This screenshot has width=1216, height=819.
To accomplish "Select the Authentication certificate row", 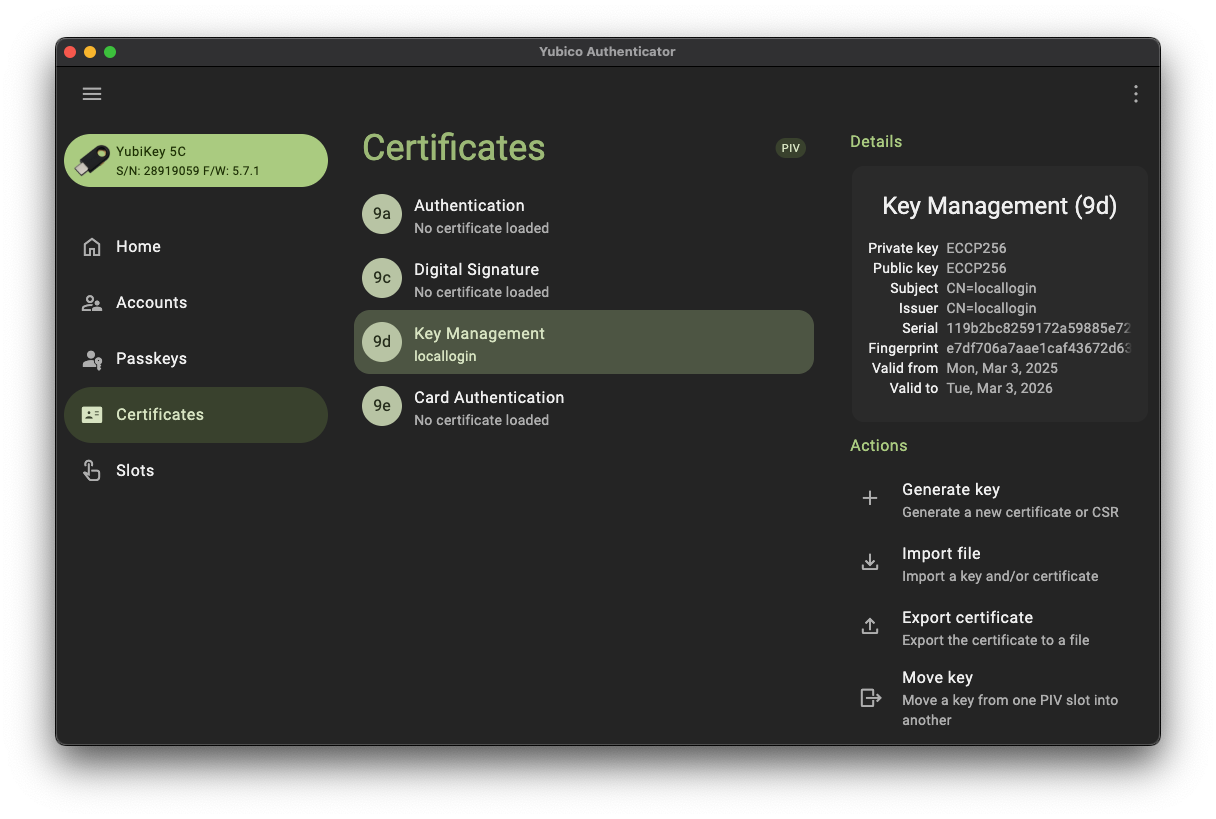I will tap(584, 214).
